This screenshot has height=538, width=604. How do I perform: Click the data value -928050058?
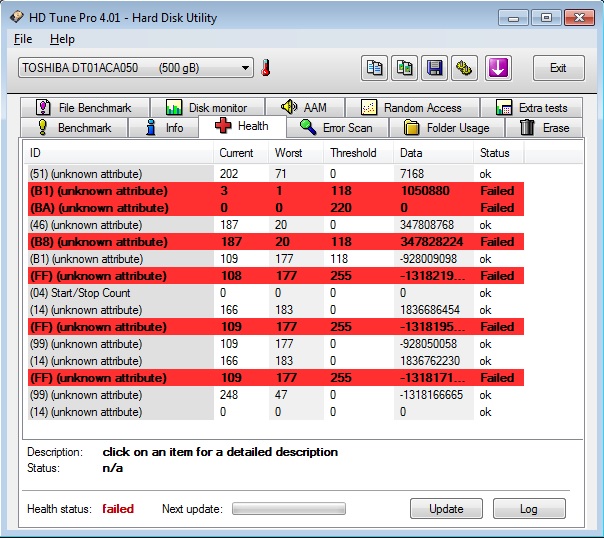pos(428,344)
